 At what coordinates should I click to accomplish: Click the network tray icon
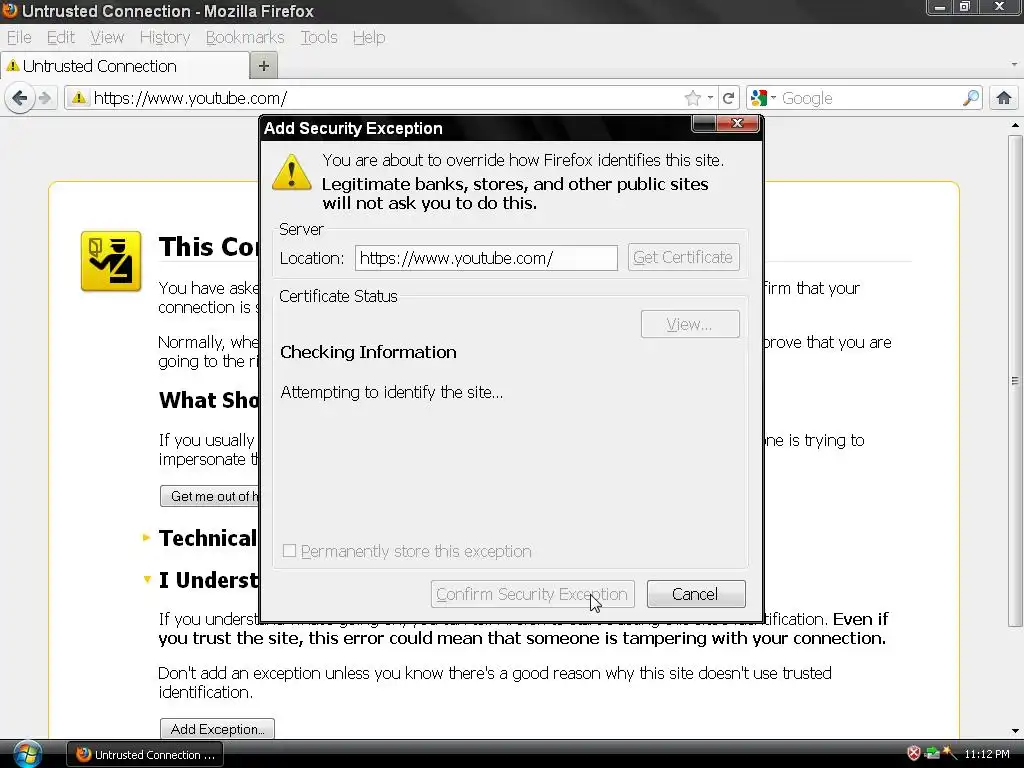click(x=933, y=754)
